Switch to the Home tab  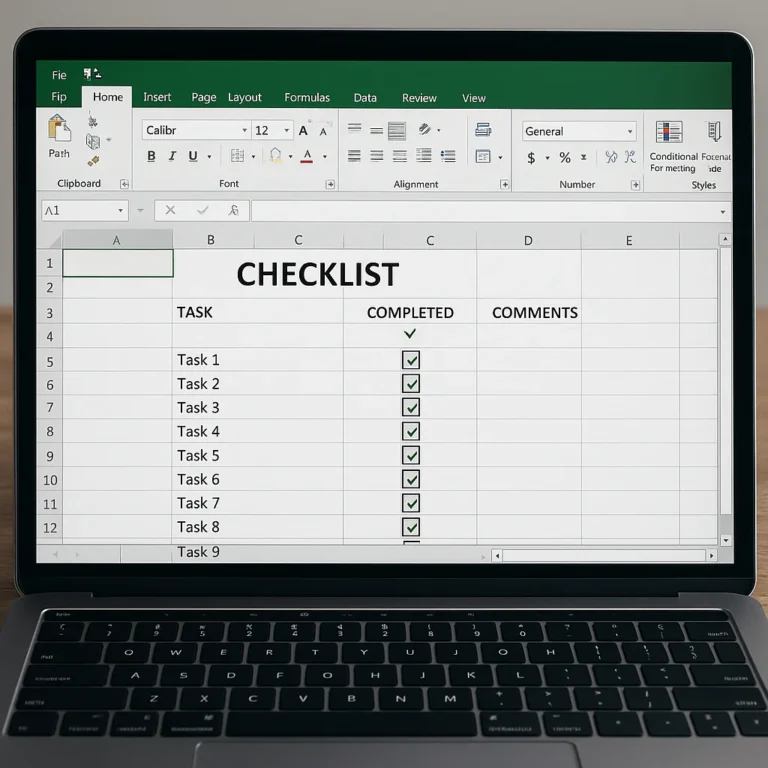pyautogui.click(x=108, y=97)
